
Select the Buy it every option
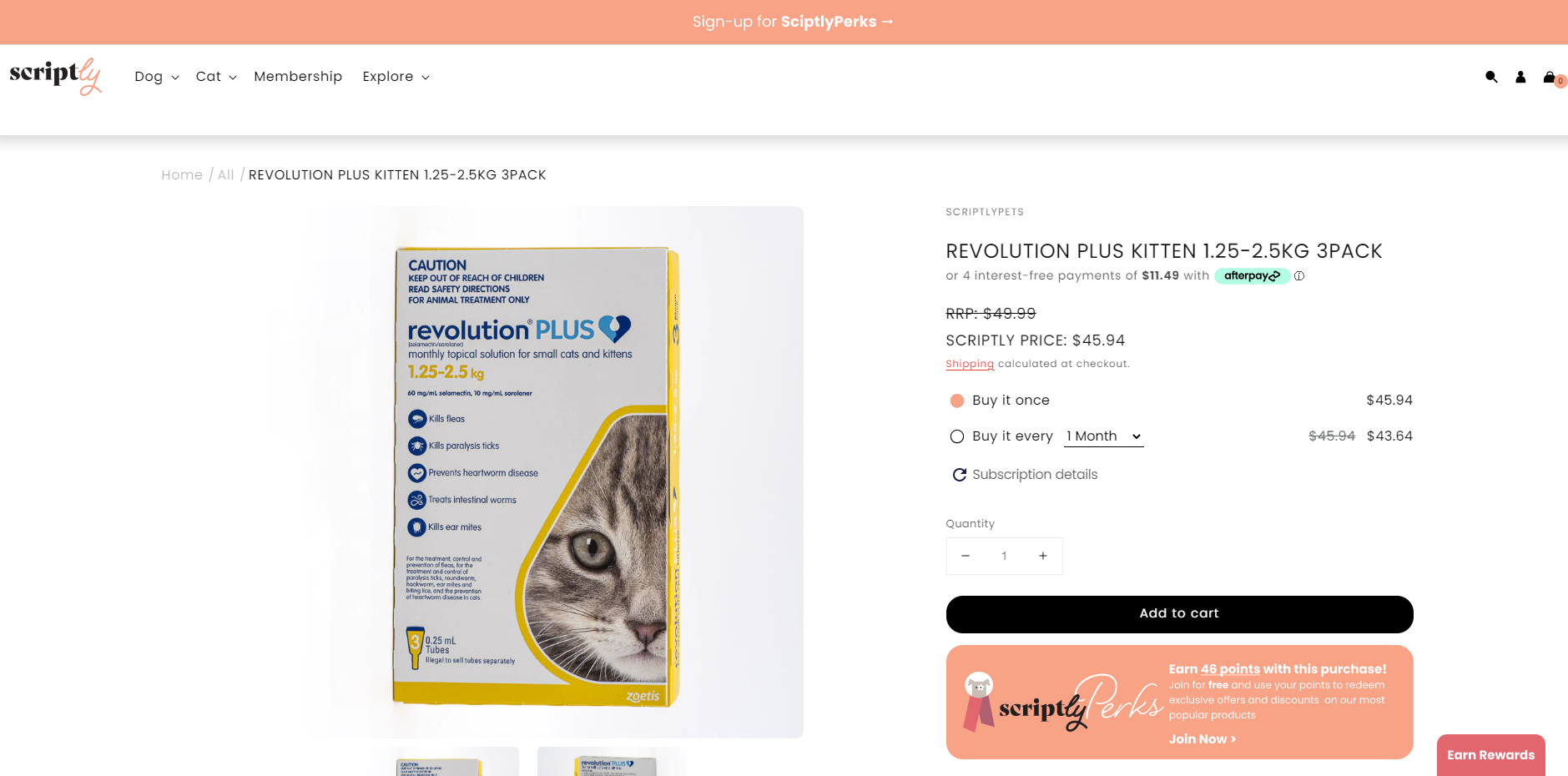957,436
